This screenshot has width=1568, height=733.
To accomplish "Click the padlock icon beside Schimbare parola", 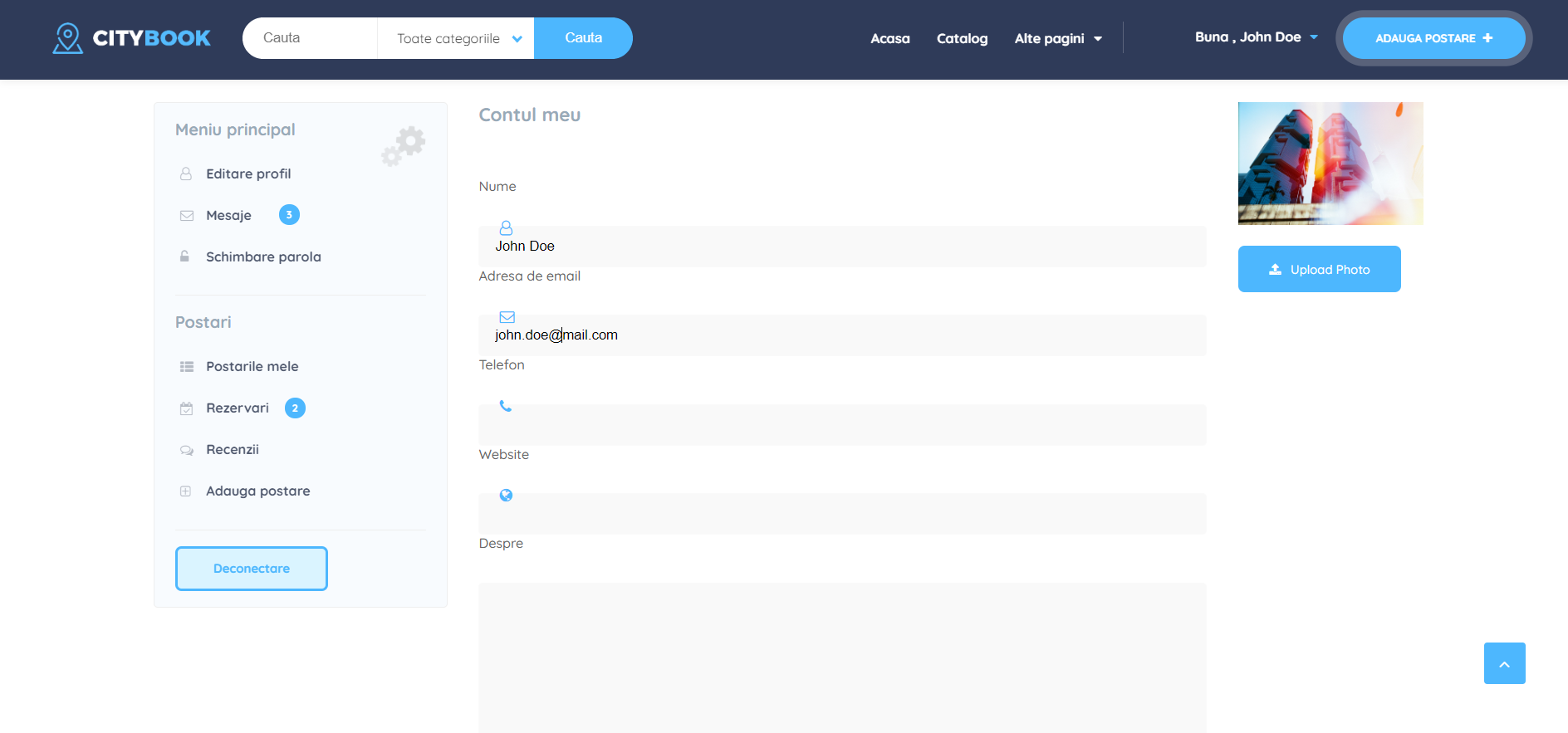I will 185,257.
